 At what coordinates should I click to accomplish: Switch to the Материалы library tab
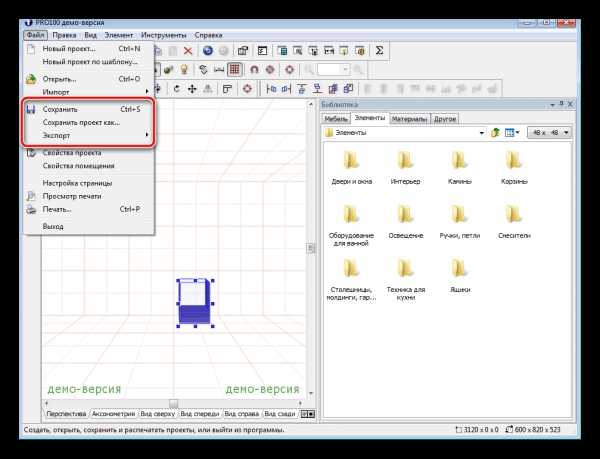coord(408,118)
